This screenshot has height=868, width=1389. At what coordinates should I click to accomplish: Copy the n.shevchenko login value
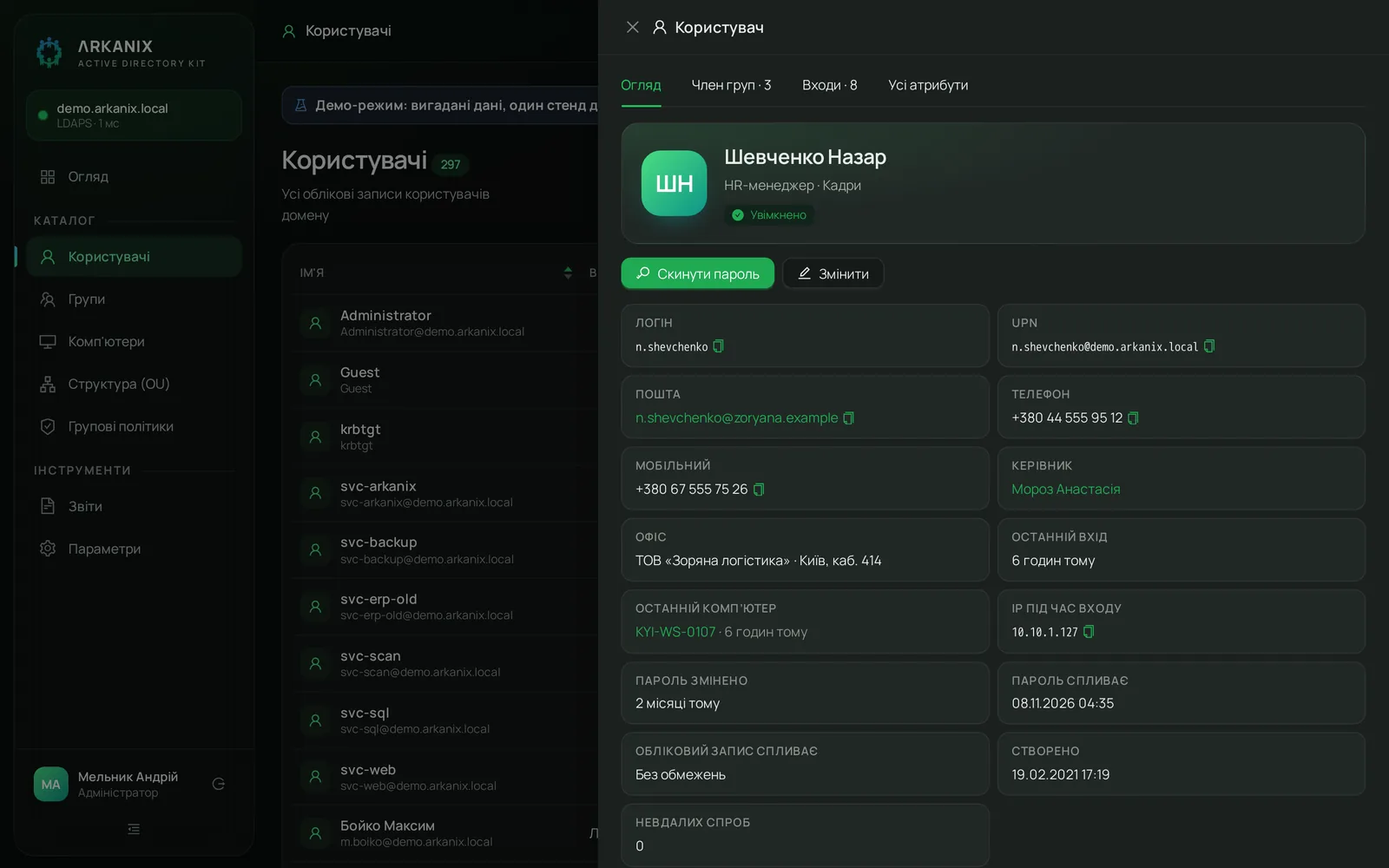[718, 346]
